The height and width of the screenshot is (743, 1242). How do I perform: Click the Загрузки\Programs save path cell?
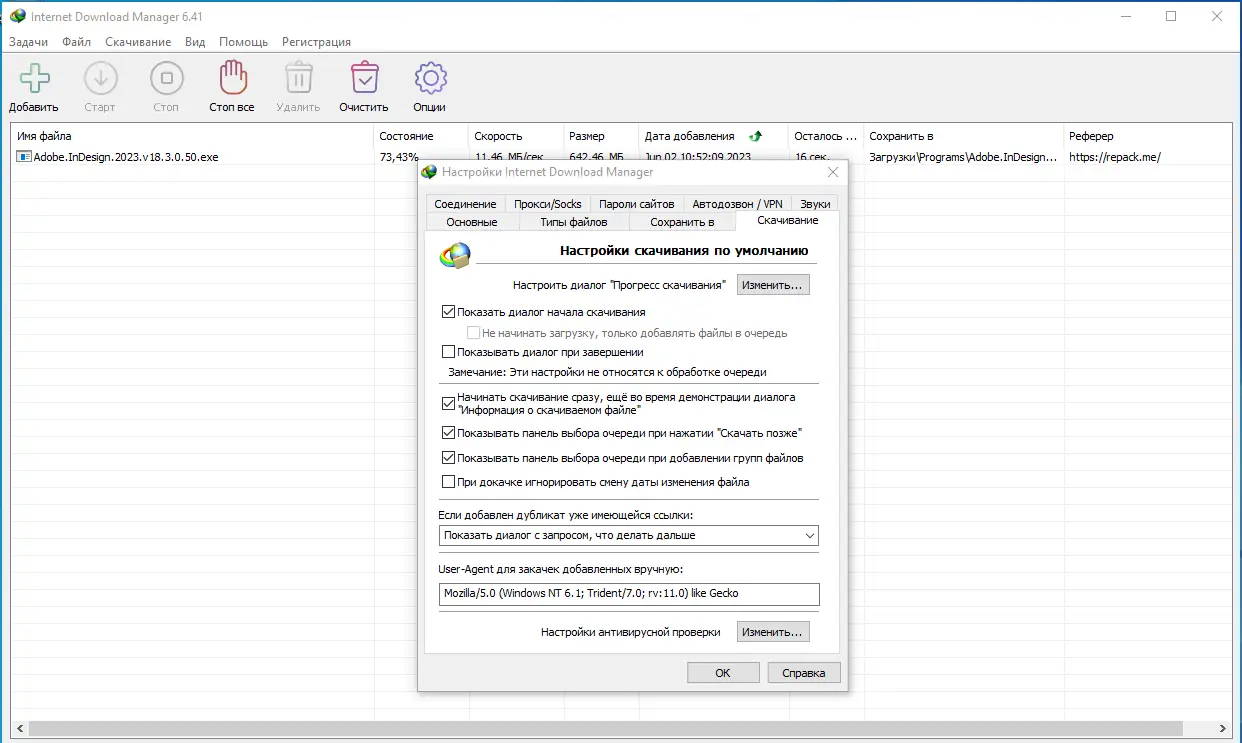click(x=963, y=157)
